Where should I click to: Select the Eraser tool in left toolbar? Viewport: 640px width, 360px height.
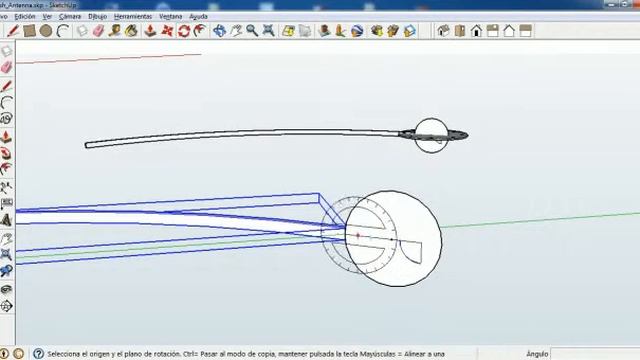(7, 67)
